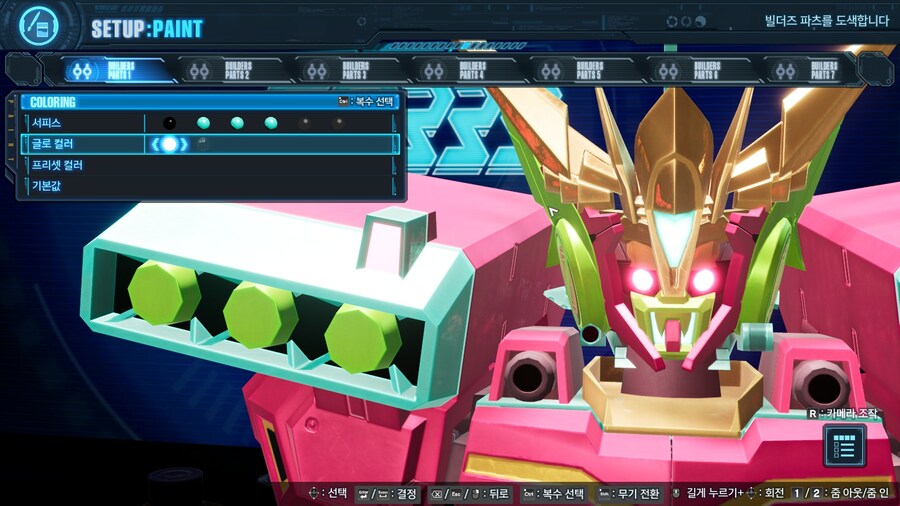Click the 선택 select hint in footer
This screenshot has width=900, height=506.
pyautogui.click(x=337, y=493)
